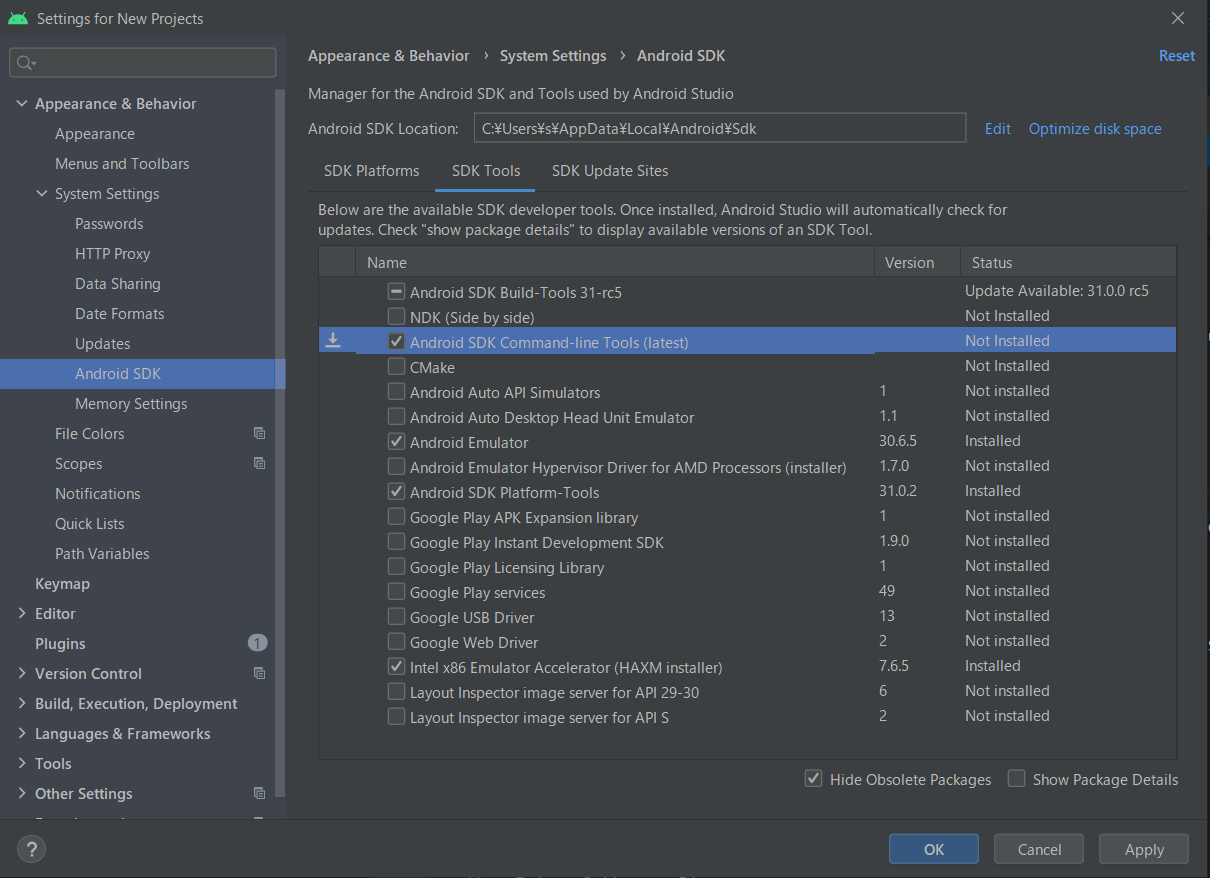The width and height of the screenshot is (1210, 878).
Task: Expand the Editor section arrow
Action: [x=22, y=613]
